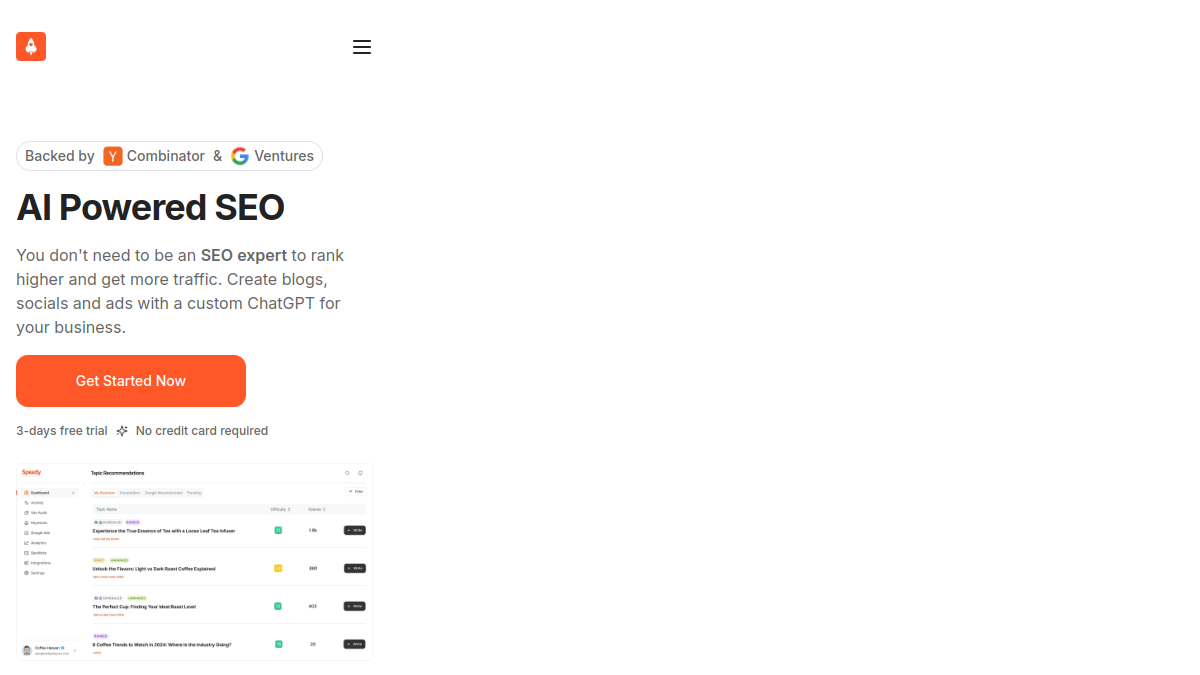The width and height of the screenshot is (1200, 675).
Task: Click the search icon in the dashboard preview
Action: 348,473
